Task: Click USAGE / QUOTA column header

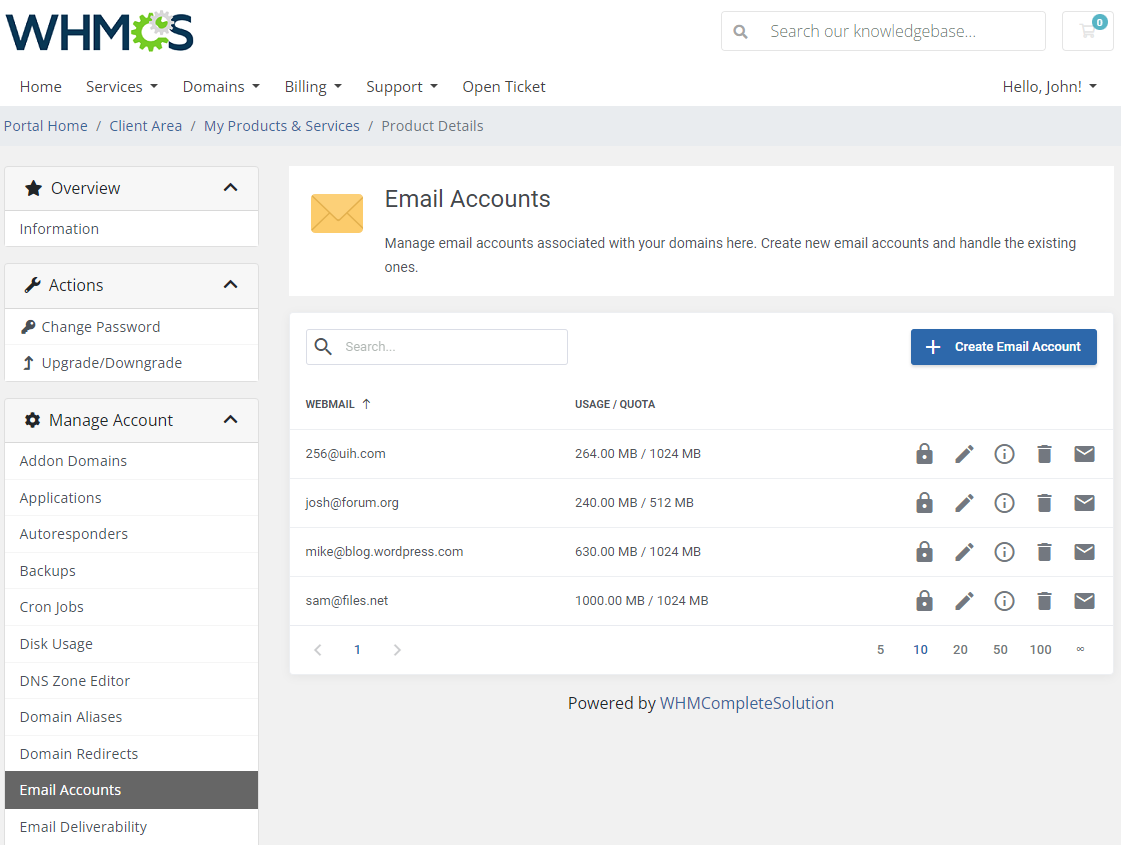Action: [615, 404]
